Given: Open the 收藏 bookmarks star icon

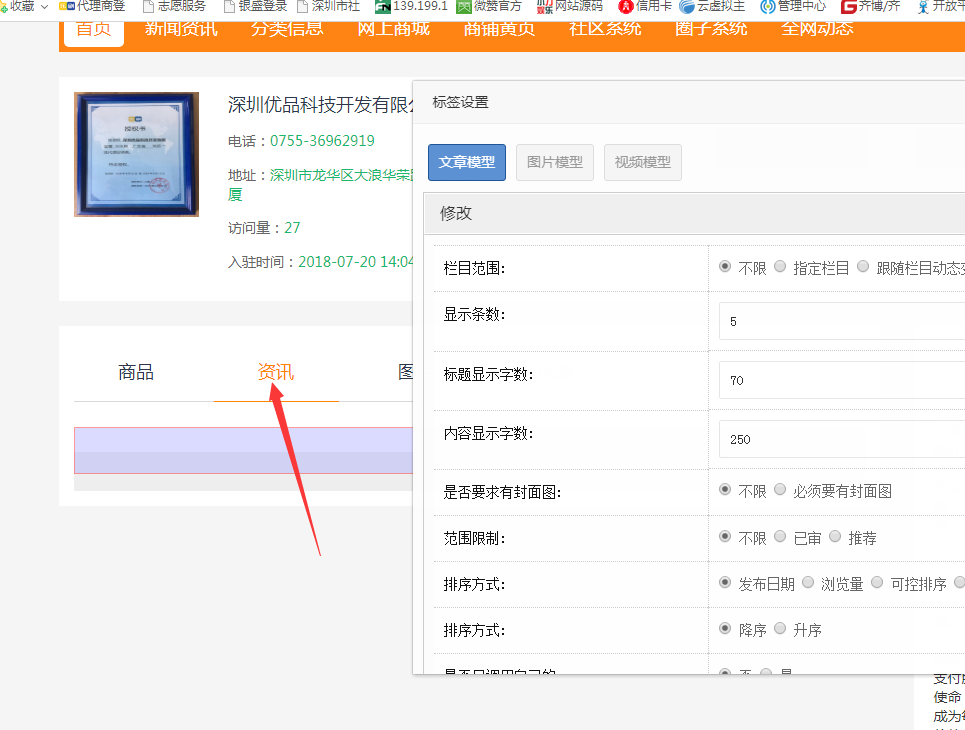Looking at the screenshot, I should pos(4,6).
